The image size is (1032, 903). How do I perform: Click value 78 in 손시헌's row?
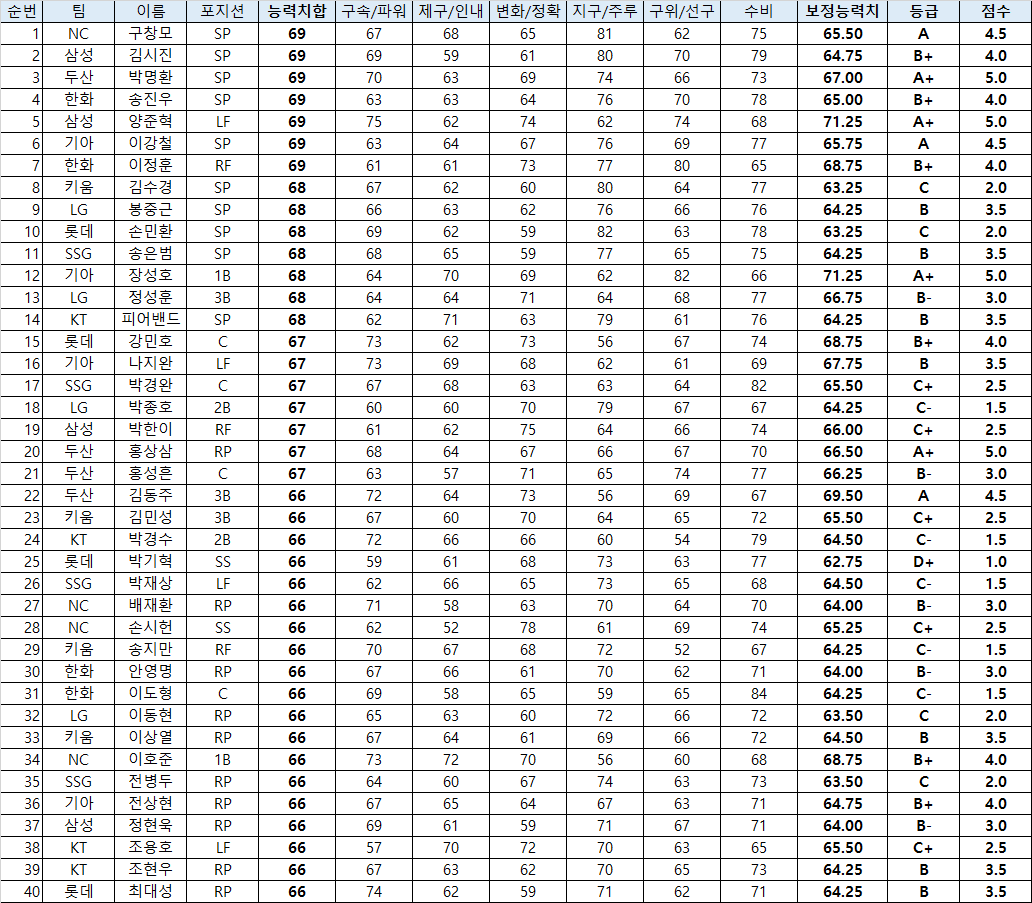coord(528,628)
